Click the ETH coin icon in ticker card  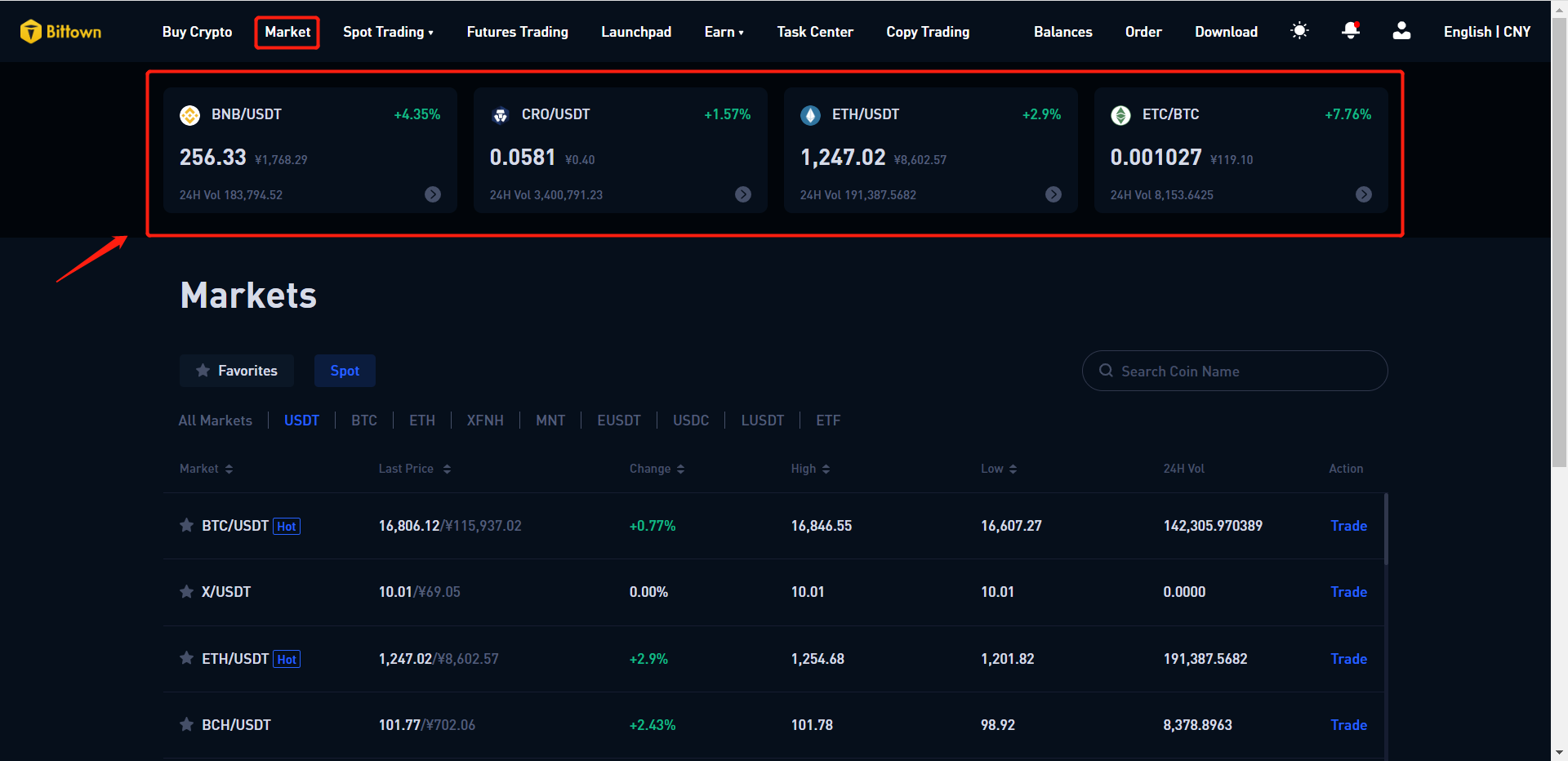[x=810, y=115]
